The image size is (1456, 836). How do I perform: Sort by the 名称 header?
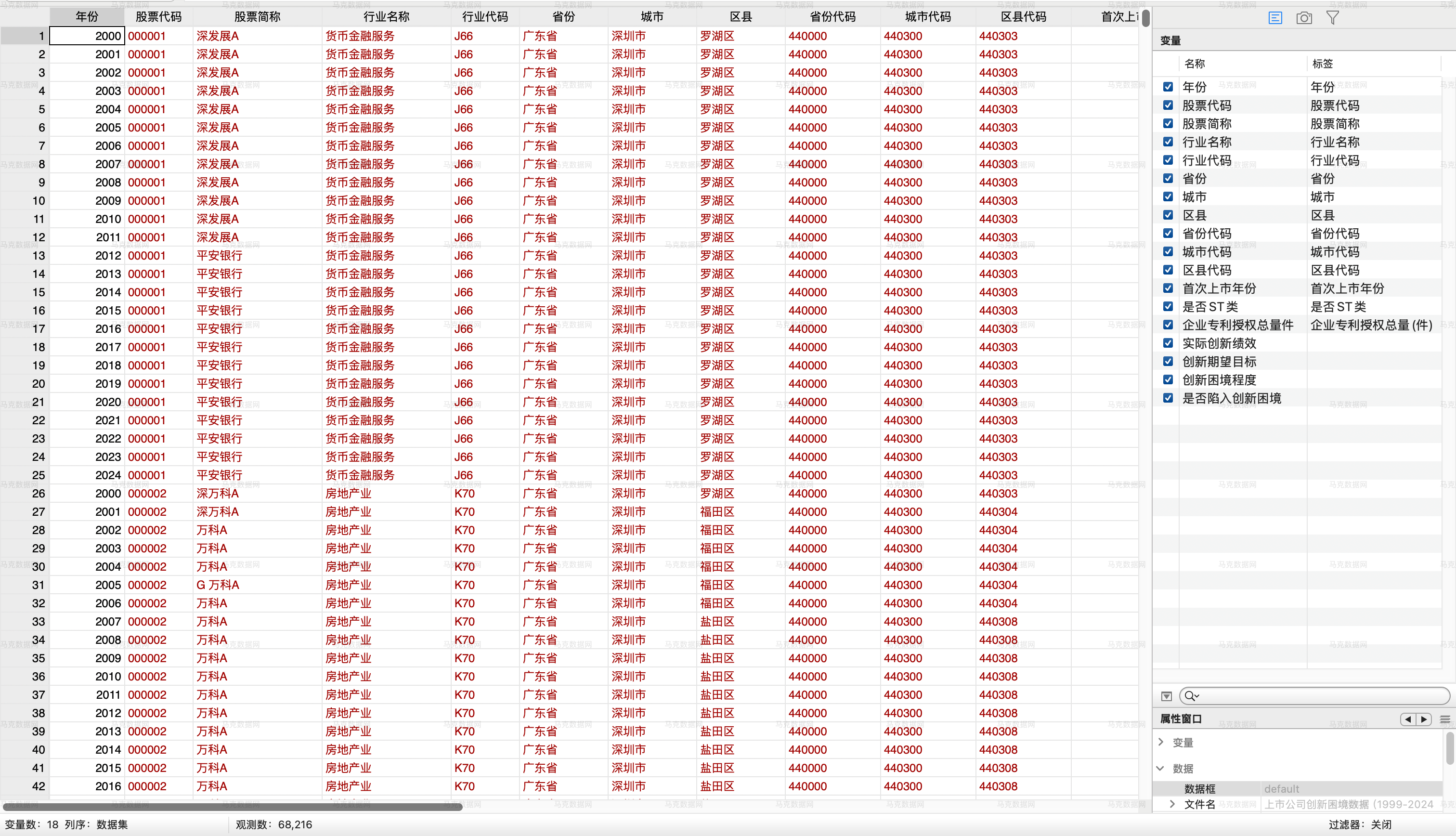click(x=1195, y=64)
